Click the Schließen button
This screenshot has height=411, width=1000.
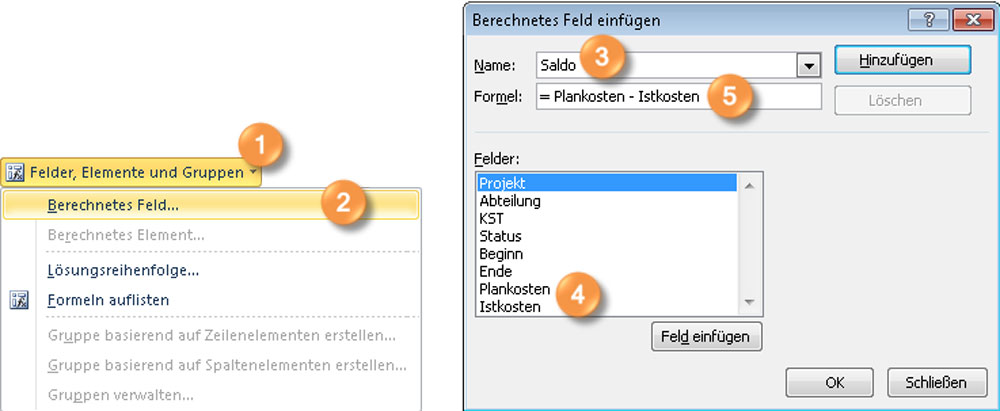coord(935,382)
